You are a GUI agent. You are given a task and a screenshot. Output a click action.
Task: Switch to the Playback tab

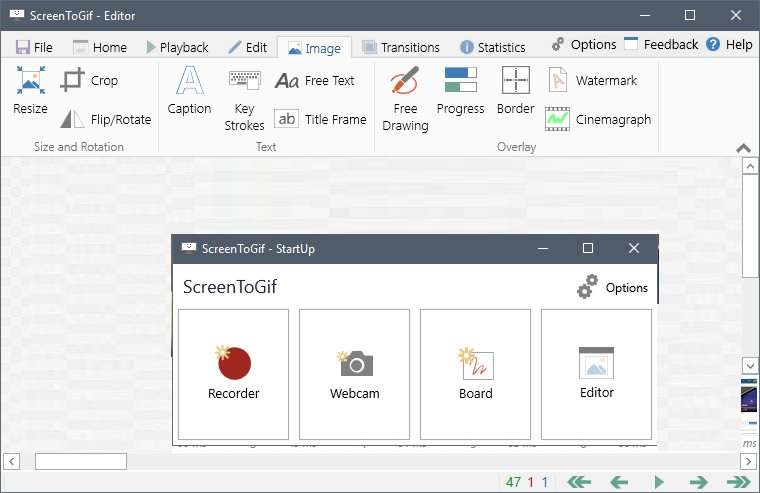click(x=177, y=48)
